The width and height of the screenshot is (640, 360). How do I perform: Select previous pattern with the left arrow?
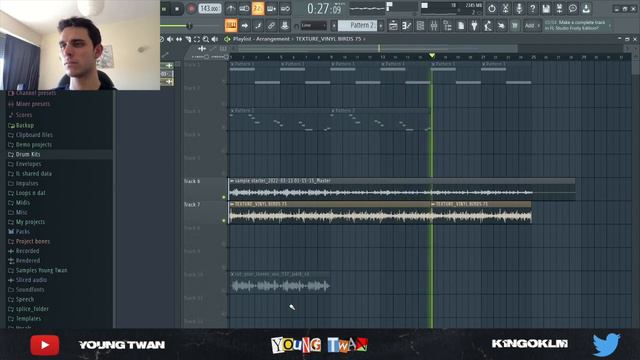(x=334, y=25)
